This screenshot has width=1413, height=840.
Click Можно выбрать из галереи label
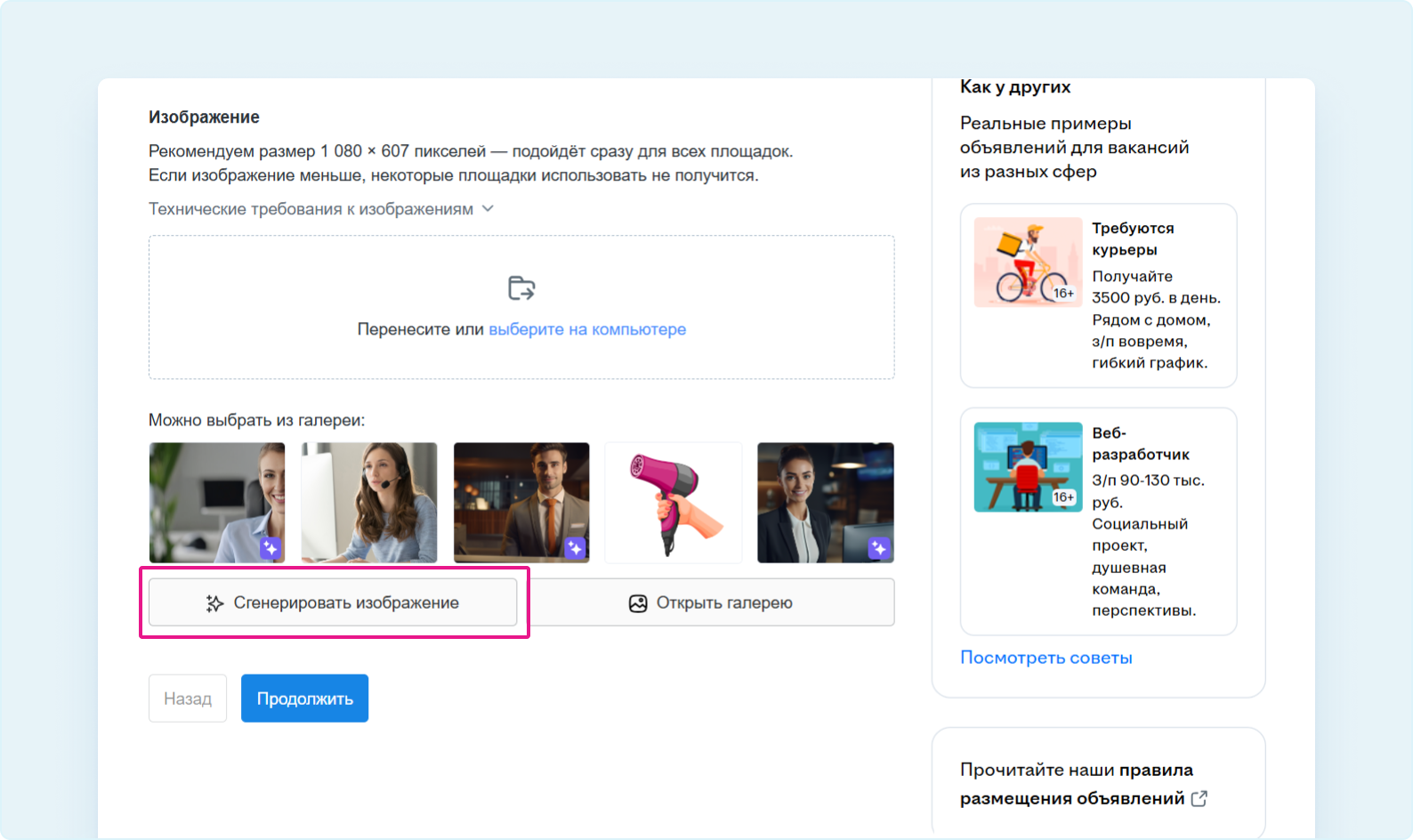click(x=256, y=420)
